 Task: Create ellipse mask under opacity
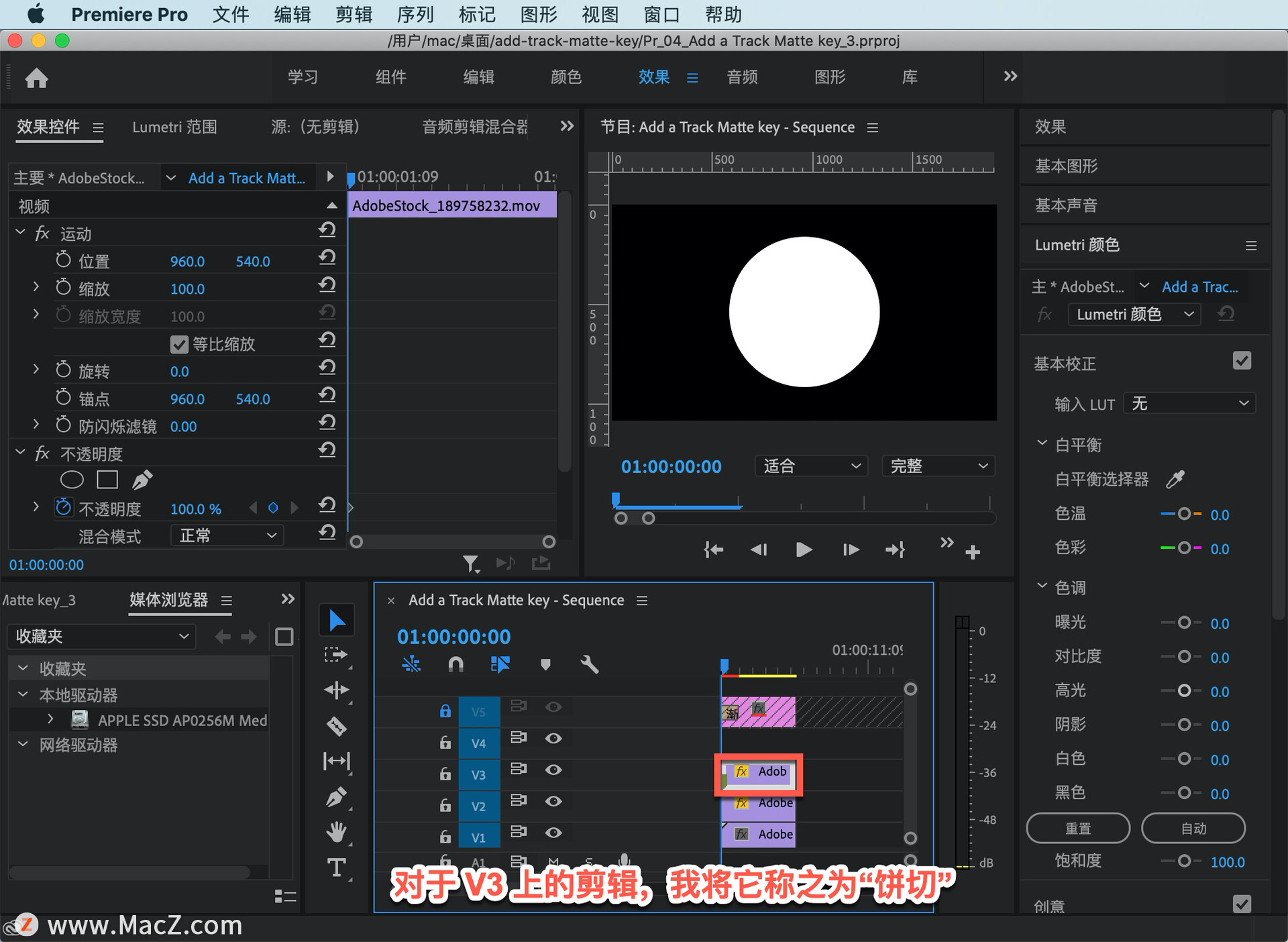tap(72, 480)
